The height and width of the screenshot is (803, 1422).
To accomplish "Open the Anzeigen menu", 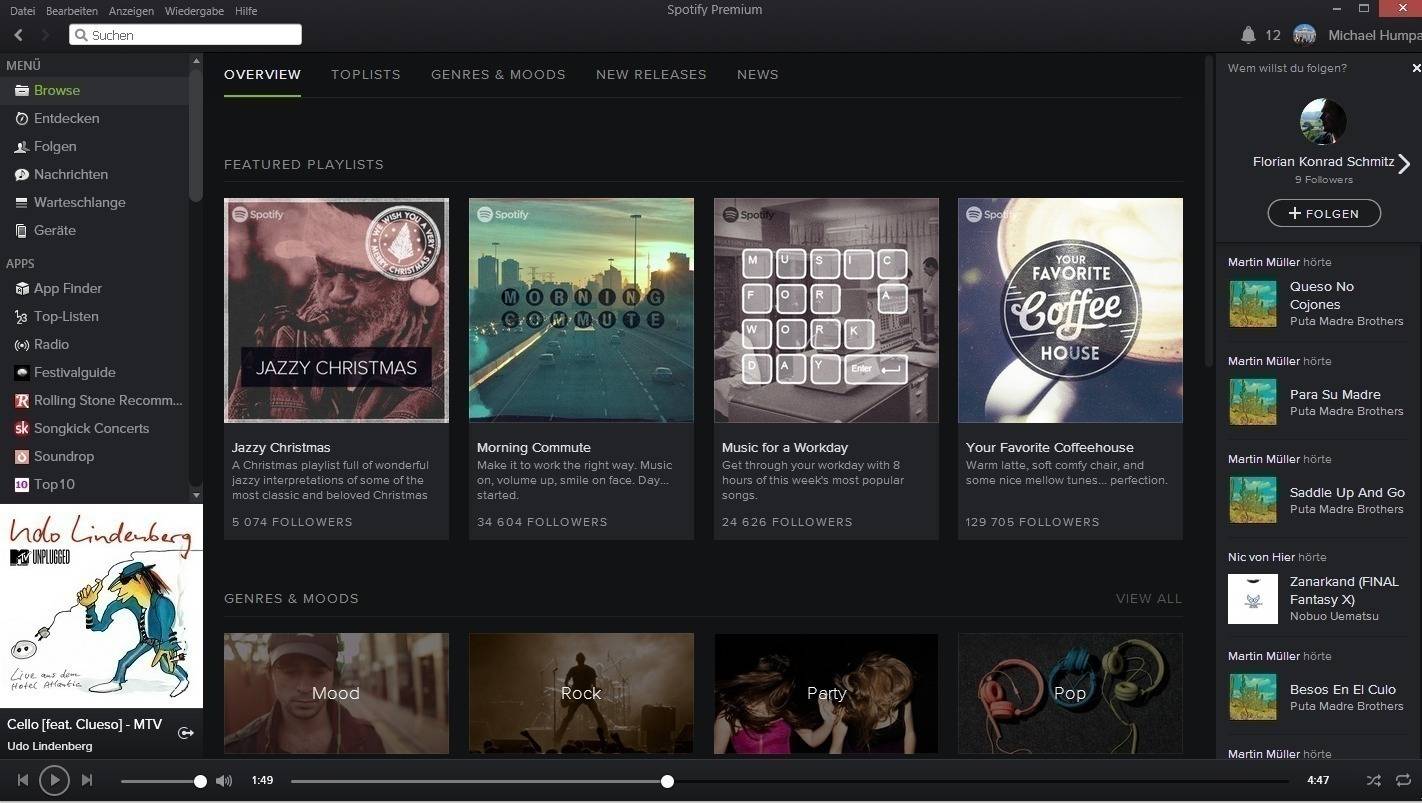I will point(132,11).
